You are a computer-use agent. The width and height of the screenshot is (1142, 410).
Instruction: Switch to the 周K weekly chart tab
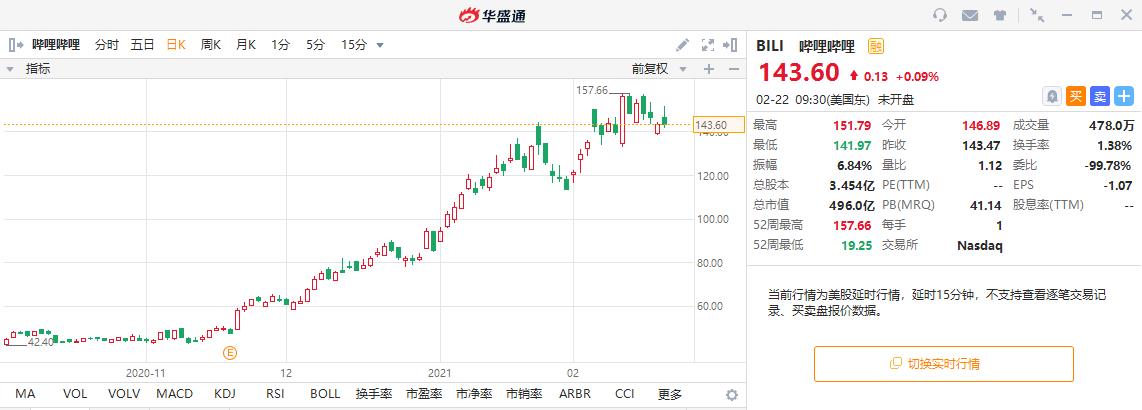pyautogui.click(x=211, y=45)
